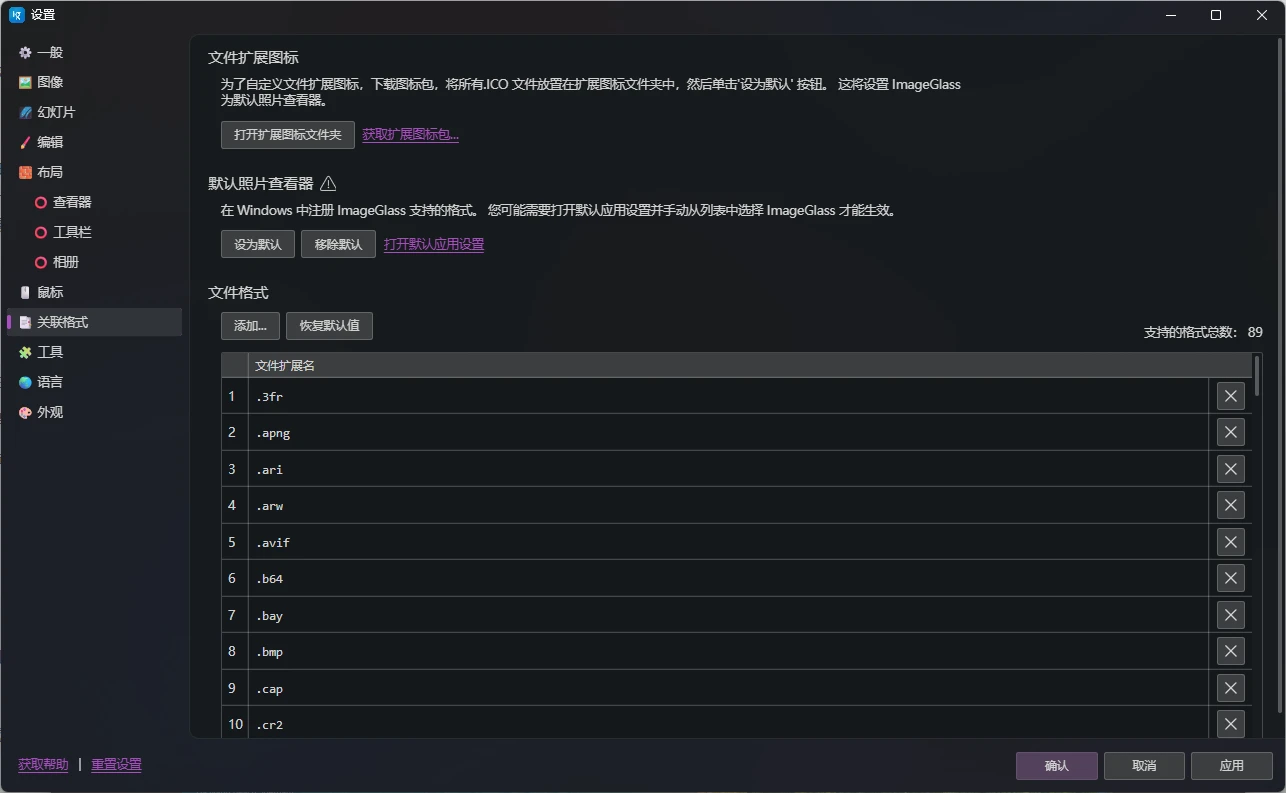
Task: Click the 重置设置 link
Action: tap(116, 764)
